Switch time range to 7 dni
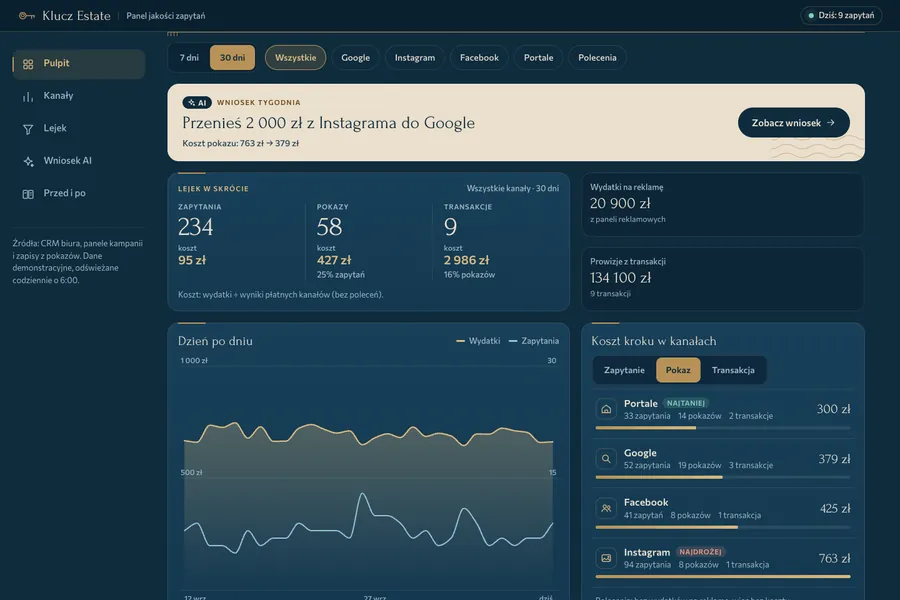This screenshot has height=600, width=900. (x=189, y=57)
